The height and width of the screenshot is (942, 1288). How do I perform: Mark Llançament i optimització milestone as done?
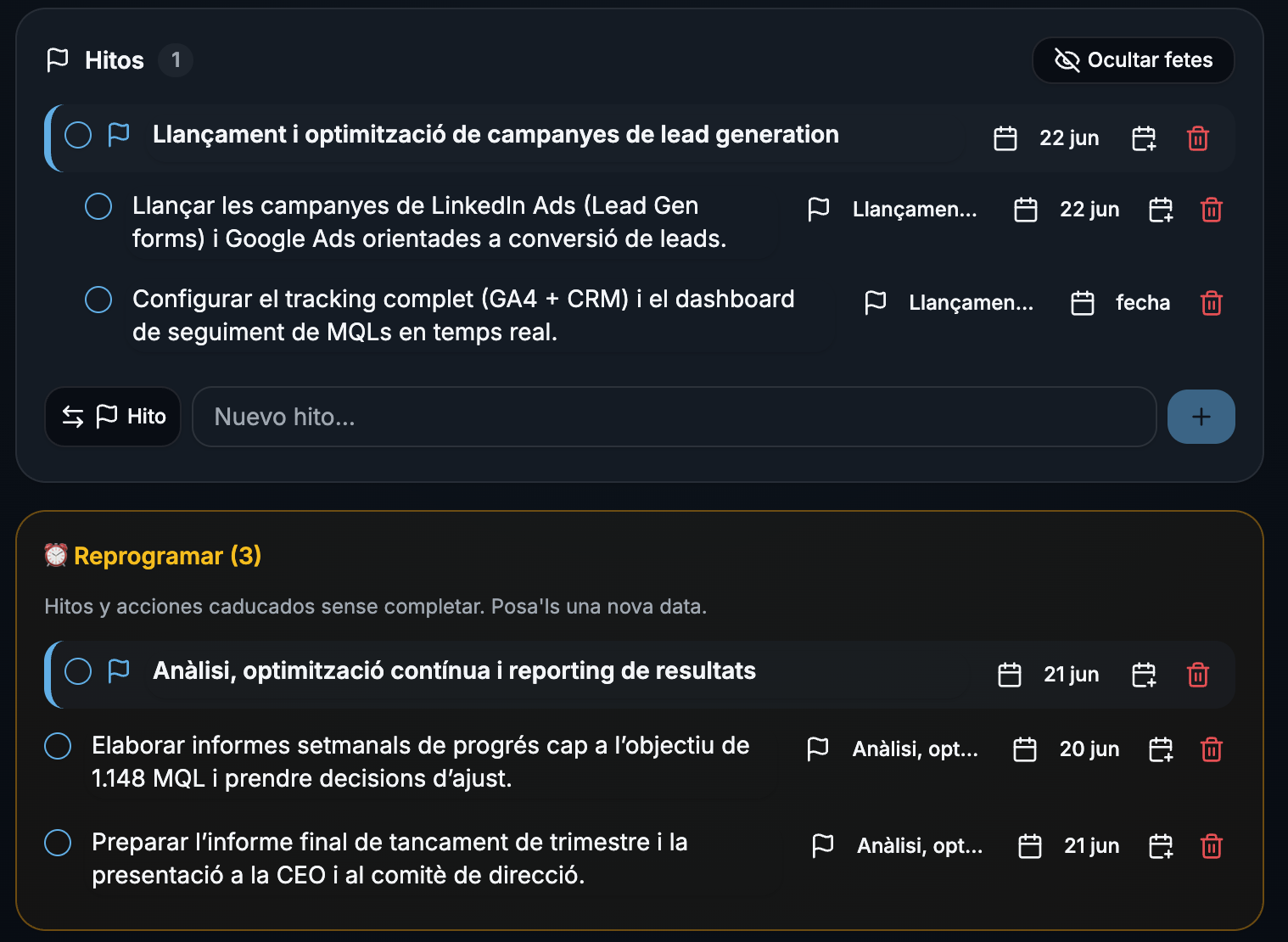[x=78, y=135]
